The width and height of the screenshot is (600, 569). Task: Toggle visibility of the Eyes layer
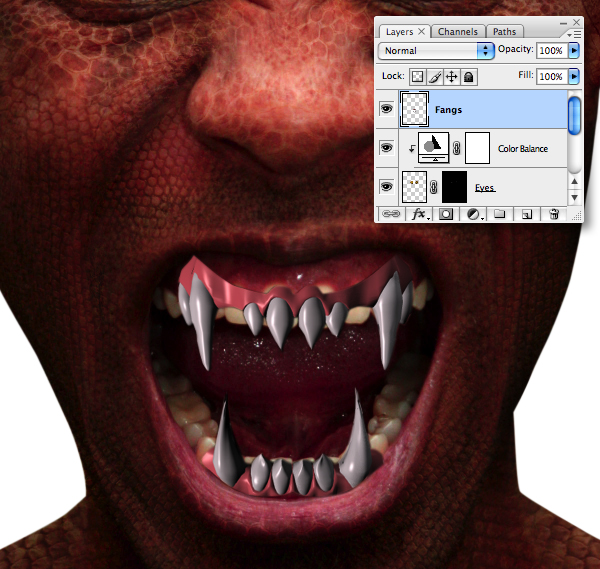pos(386,187)
